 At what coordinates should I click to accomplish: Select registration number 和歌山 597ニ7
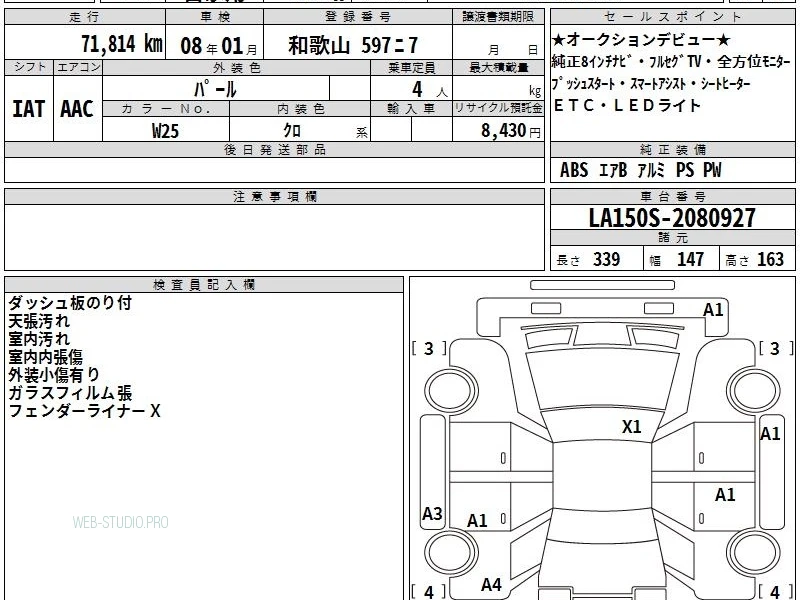tap(353, 45)
